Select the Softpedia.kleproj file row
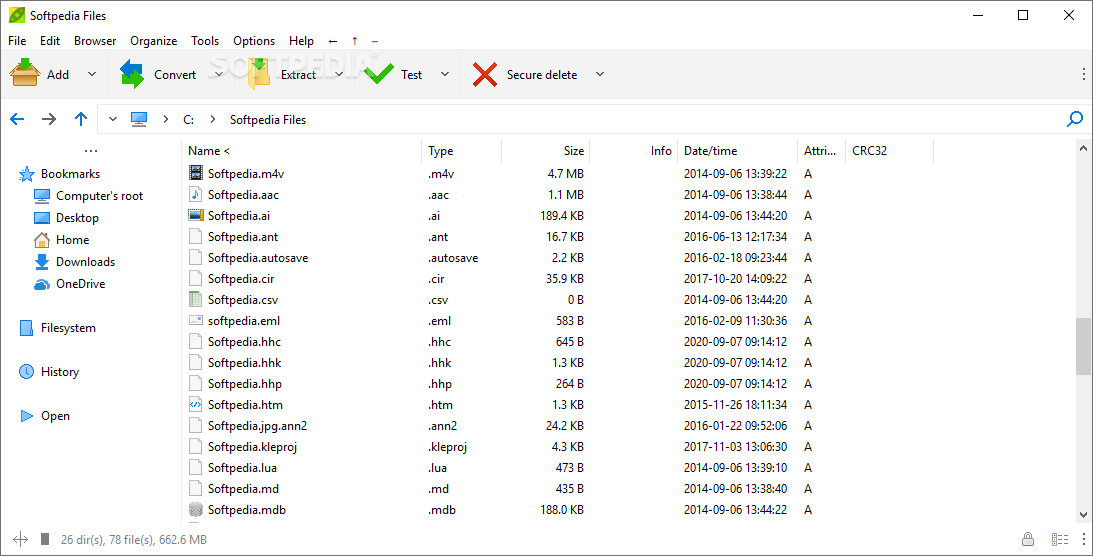The width and height of the screenshot is (1093, 556). click(630, 447)
